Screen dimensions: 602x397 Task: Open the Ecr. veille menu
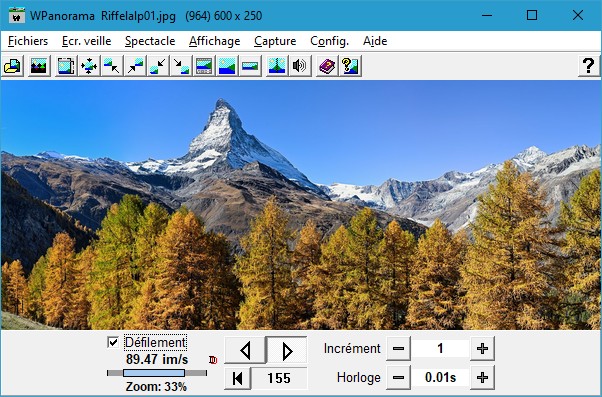[86, 41]
